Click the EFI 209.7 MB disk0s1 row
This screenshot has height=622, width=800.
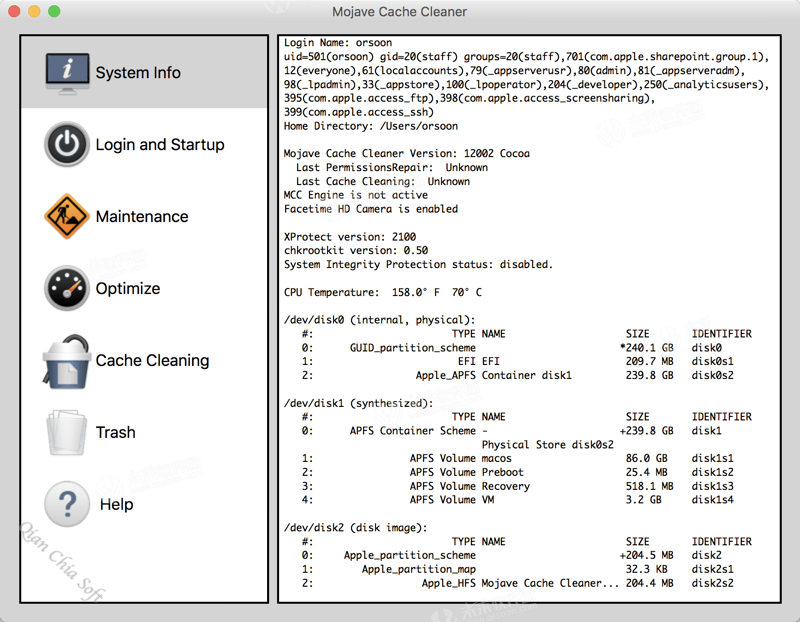tap(517, 361)
